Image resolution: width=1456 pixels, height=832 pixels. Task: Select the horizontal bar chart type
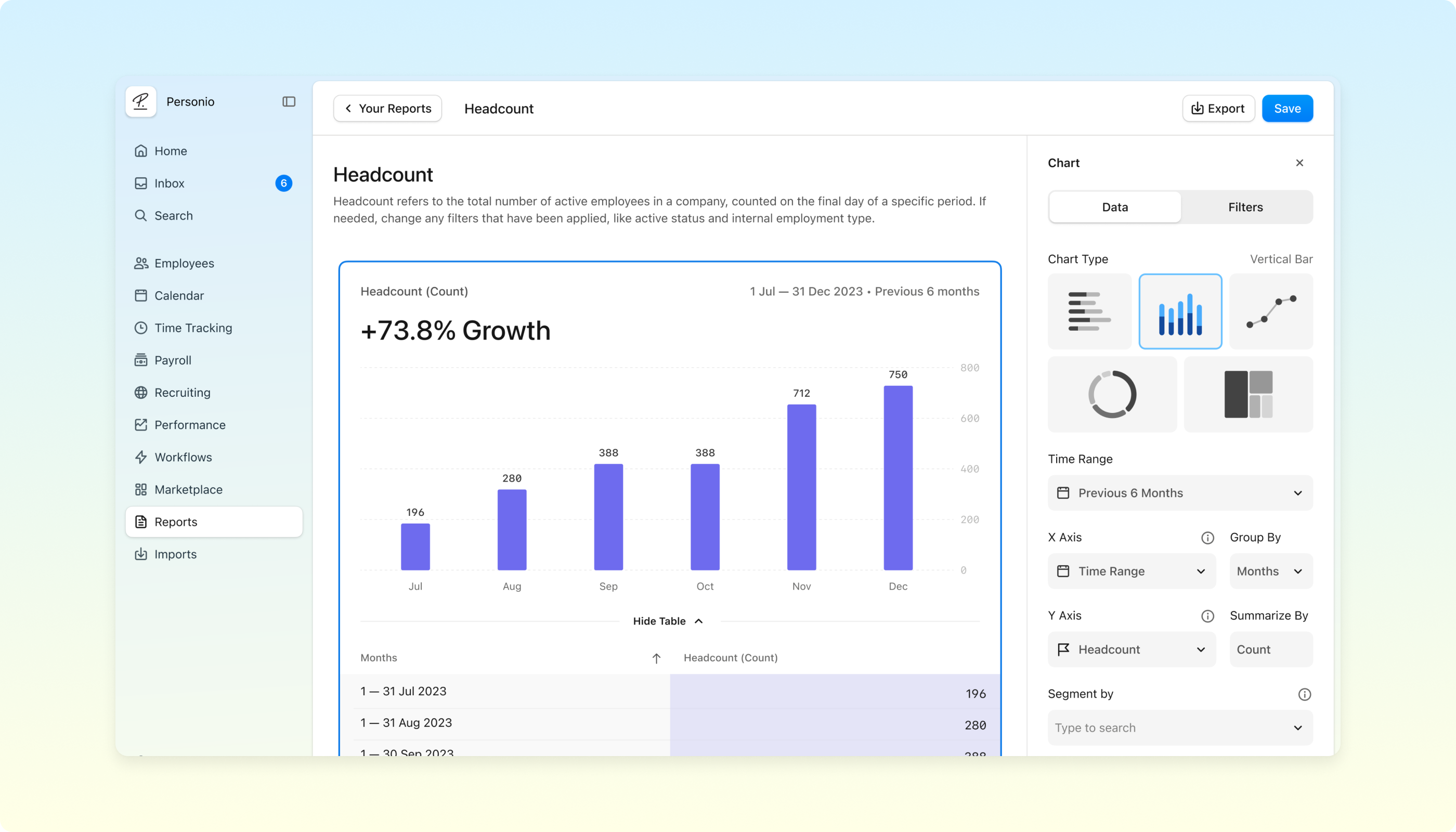tap(1089, 311)
